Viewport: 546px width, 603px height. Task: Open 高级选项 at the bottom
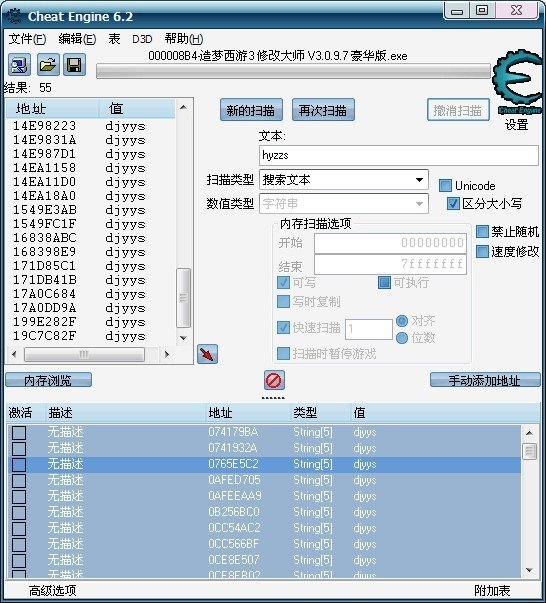pyautogui.click(x=52, y=591)
